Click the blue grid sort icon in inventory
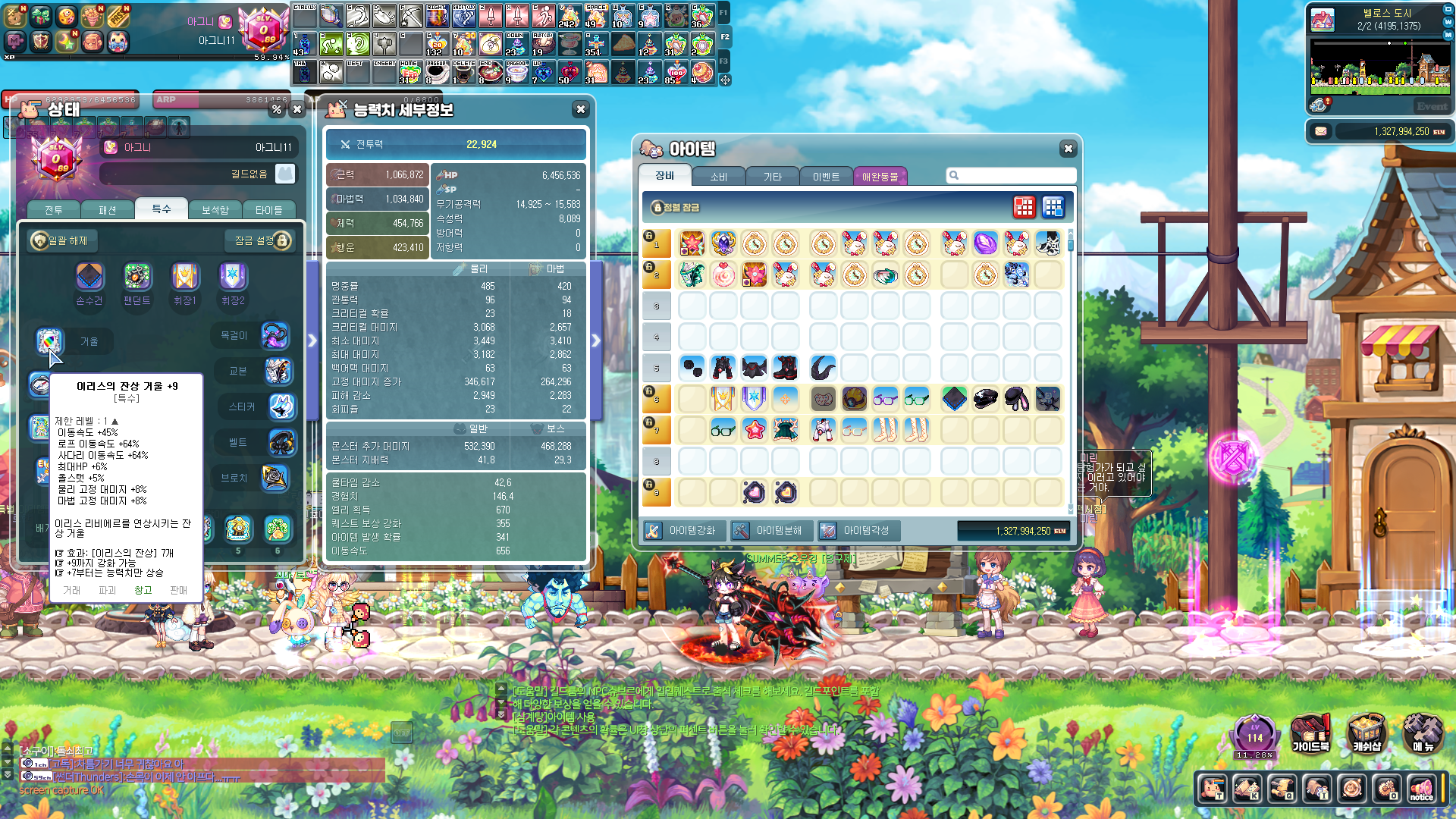 click(1053, 206)
